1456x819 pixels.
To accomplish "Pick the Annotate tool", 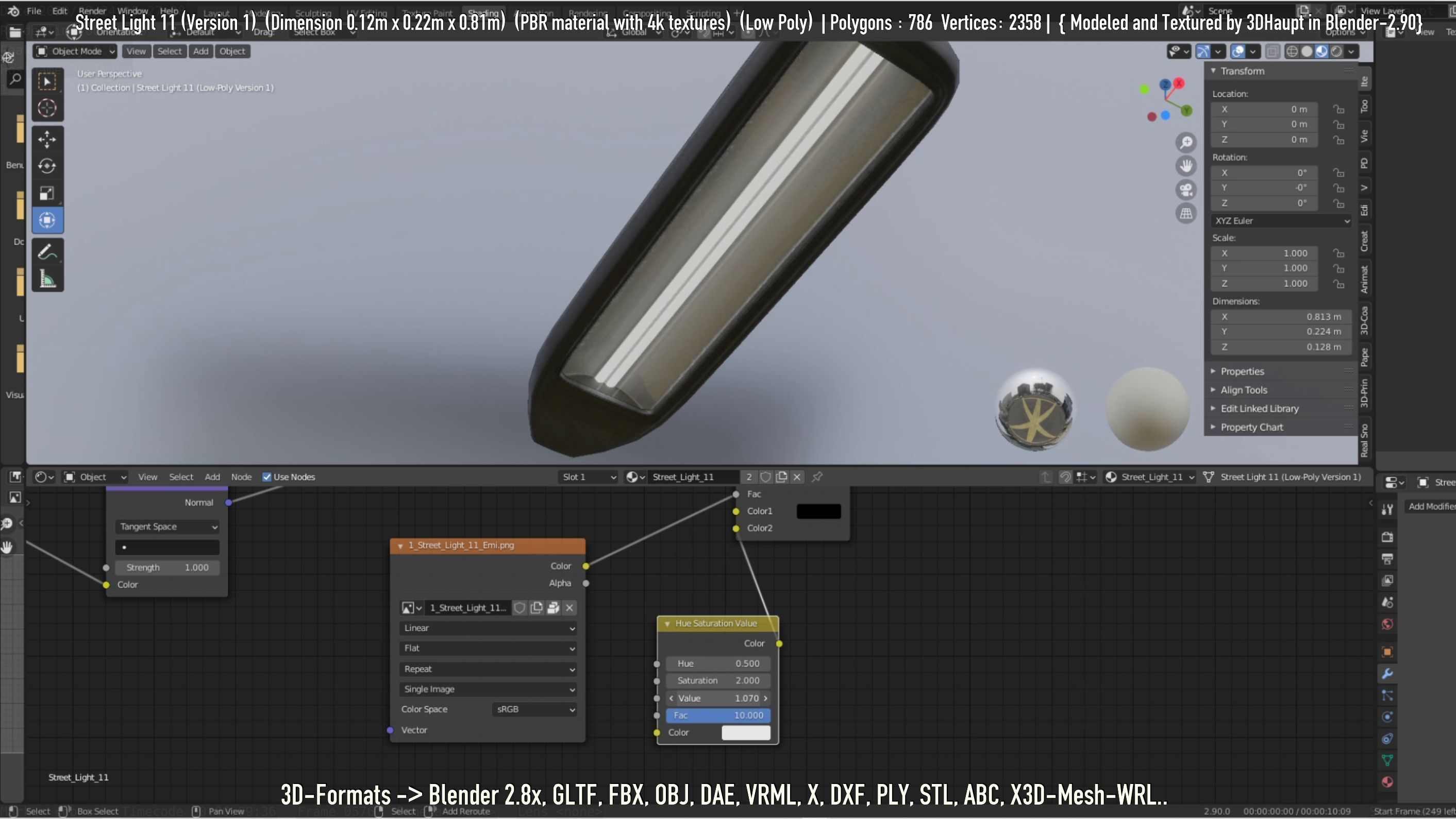I will (47, 252).
